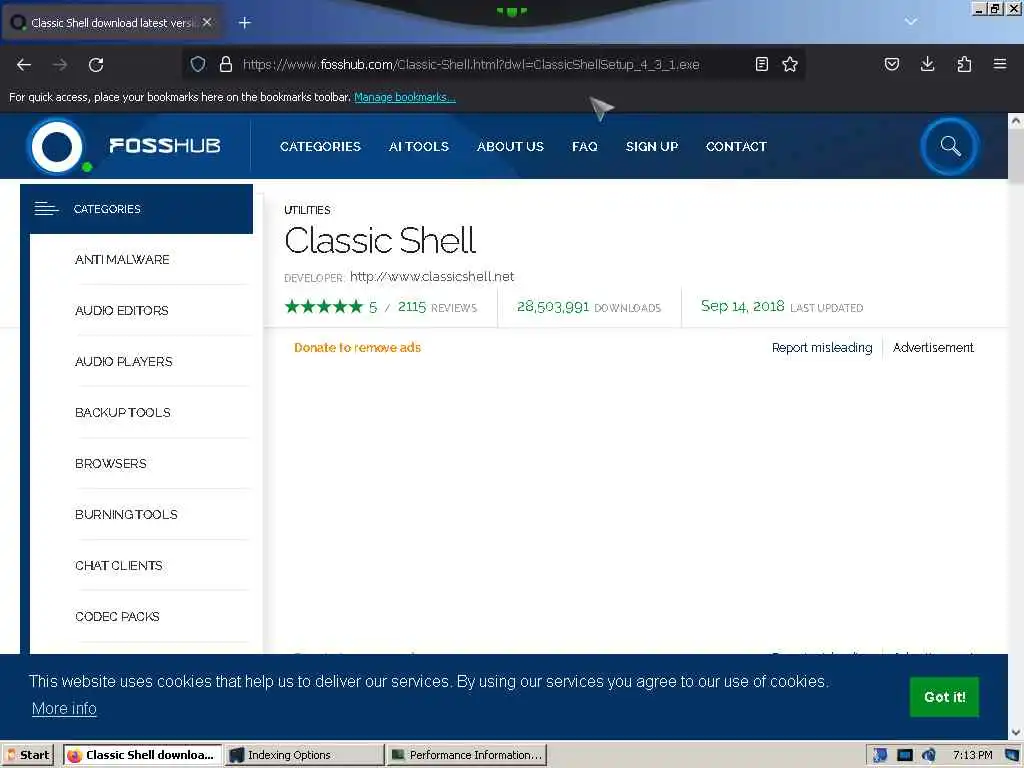Switch to Indexing Options taskbar window
This screenshot has height=768, width=1024.
pyautogui.click(x=305, y=754)
